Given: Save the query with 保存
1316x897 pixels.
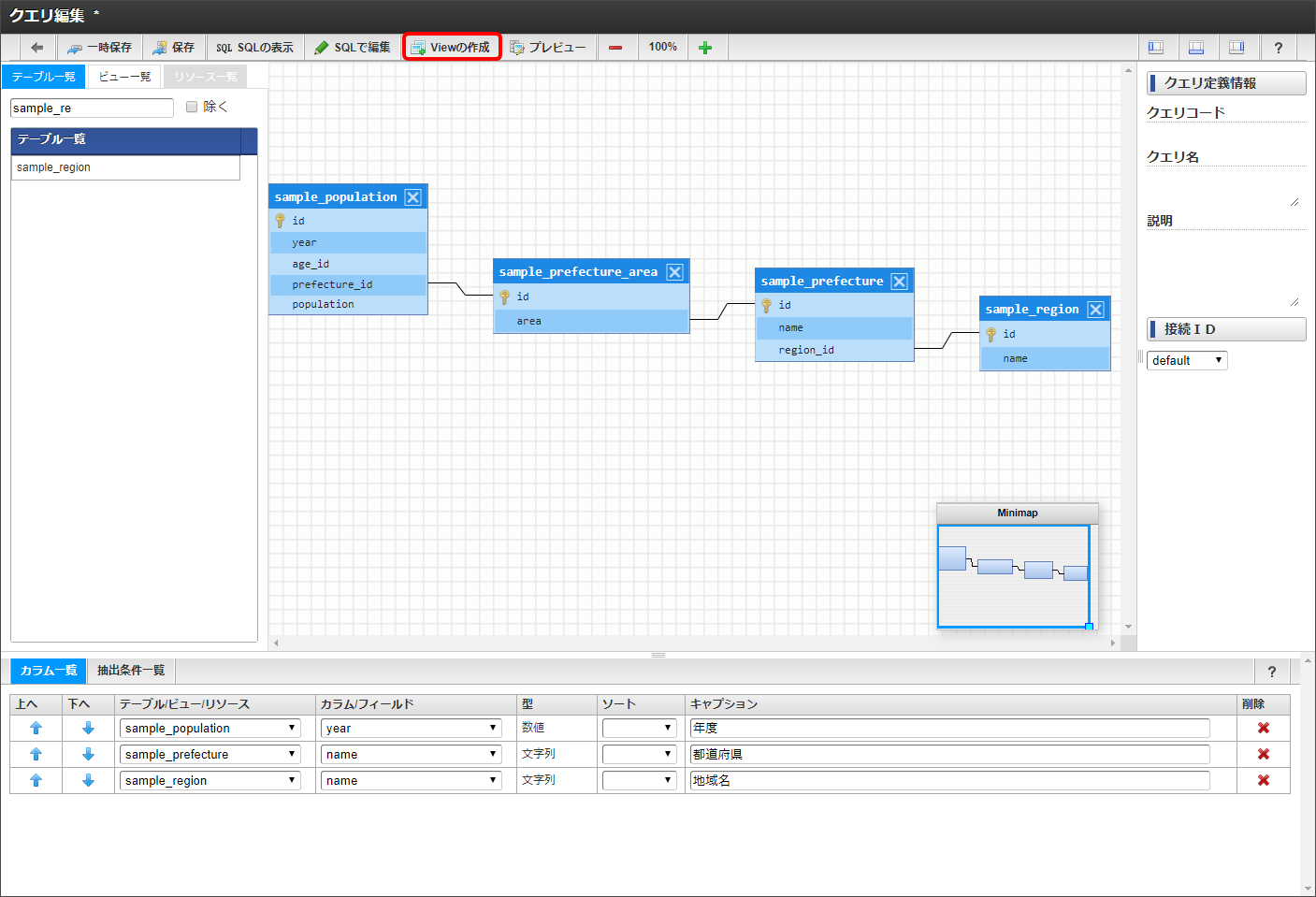Looking at the screenshot, I should (174, 48).
